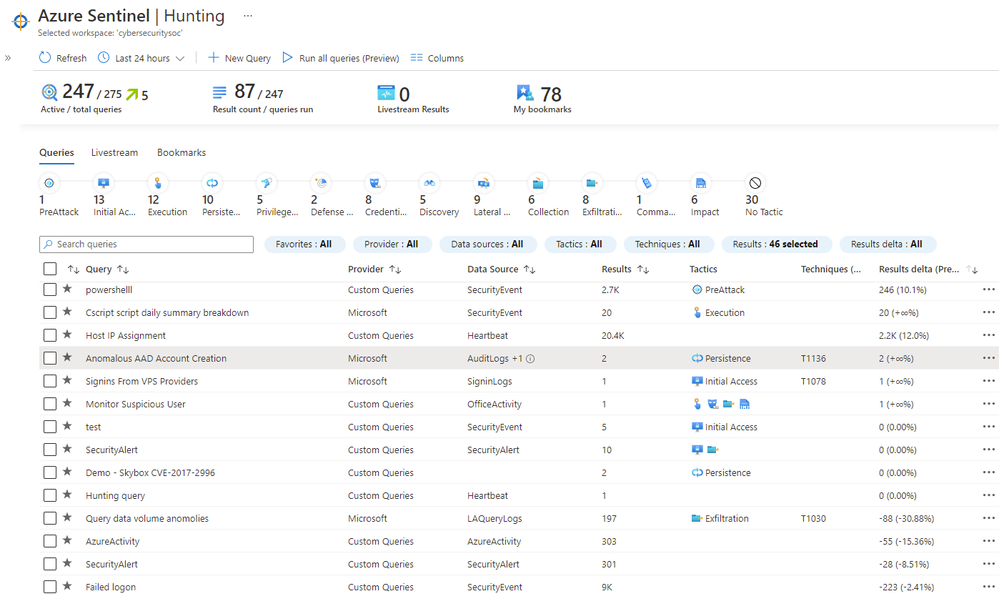The image size is (999, 594).
Task: Click the Persistence tactic icon
Action: click(x=212, y=183)
